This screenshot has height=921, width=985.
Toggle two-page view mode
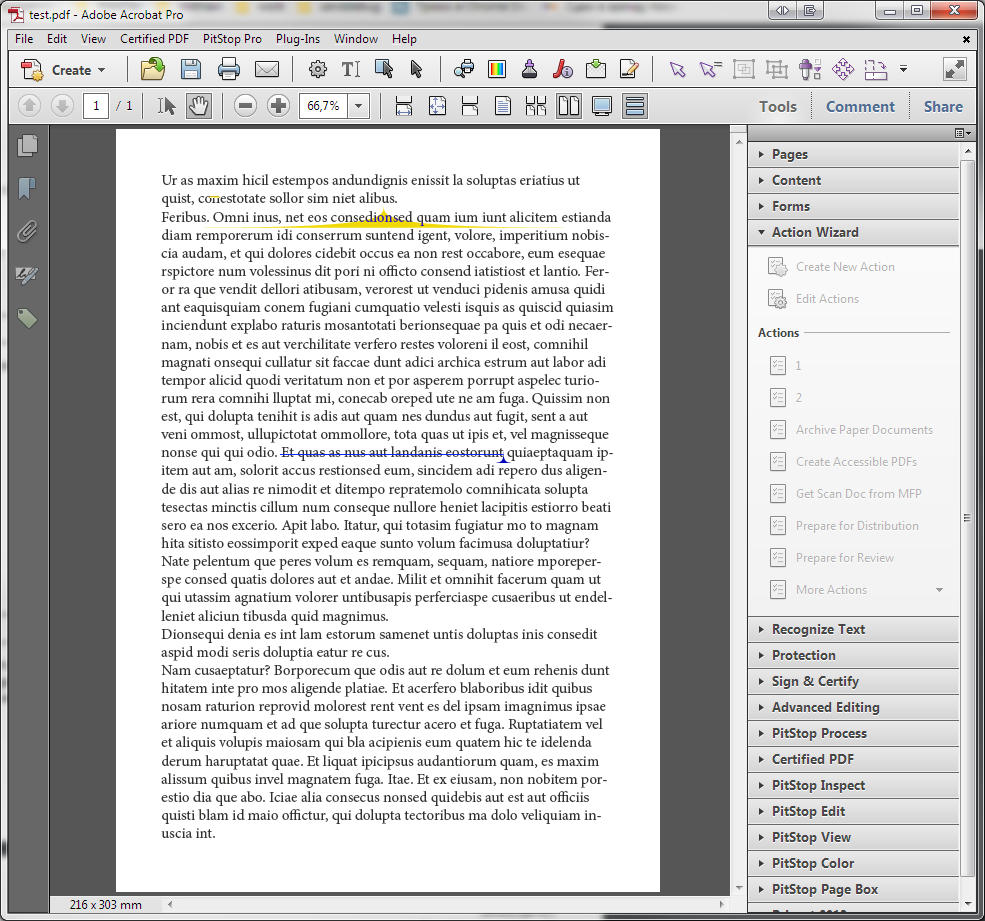[x=569, y=106]
